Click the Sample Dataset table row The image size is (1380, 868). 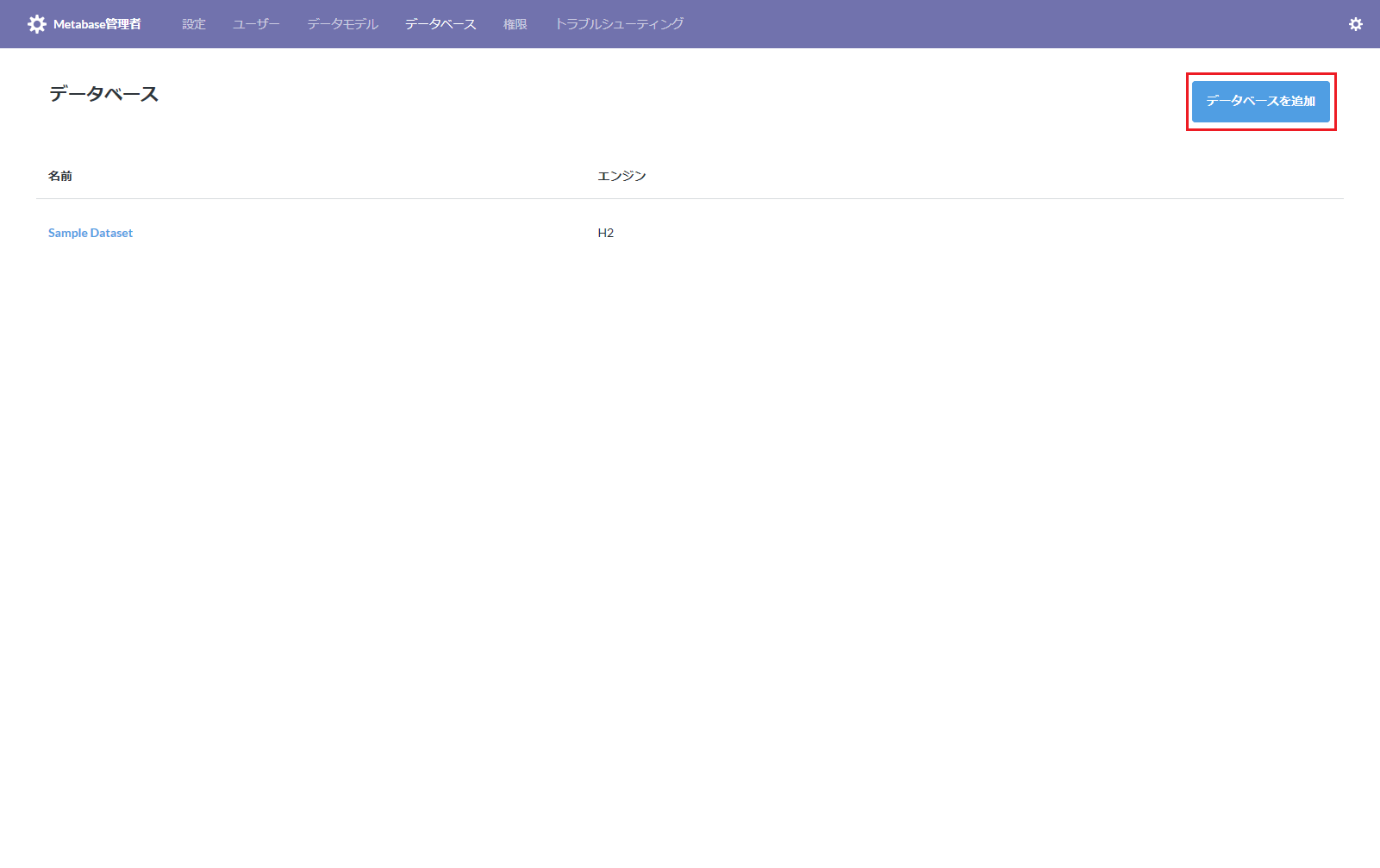345,232
